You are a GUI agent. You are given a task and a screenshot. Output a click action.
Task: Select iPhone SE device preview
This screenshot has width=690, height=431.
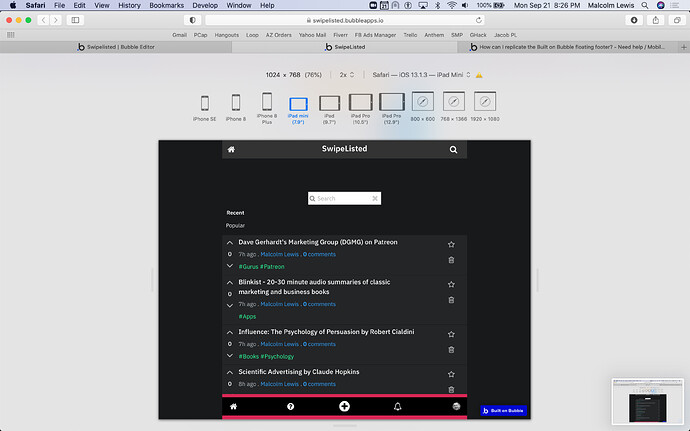point(205,108)
